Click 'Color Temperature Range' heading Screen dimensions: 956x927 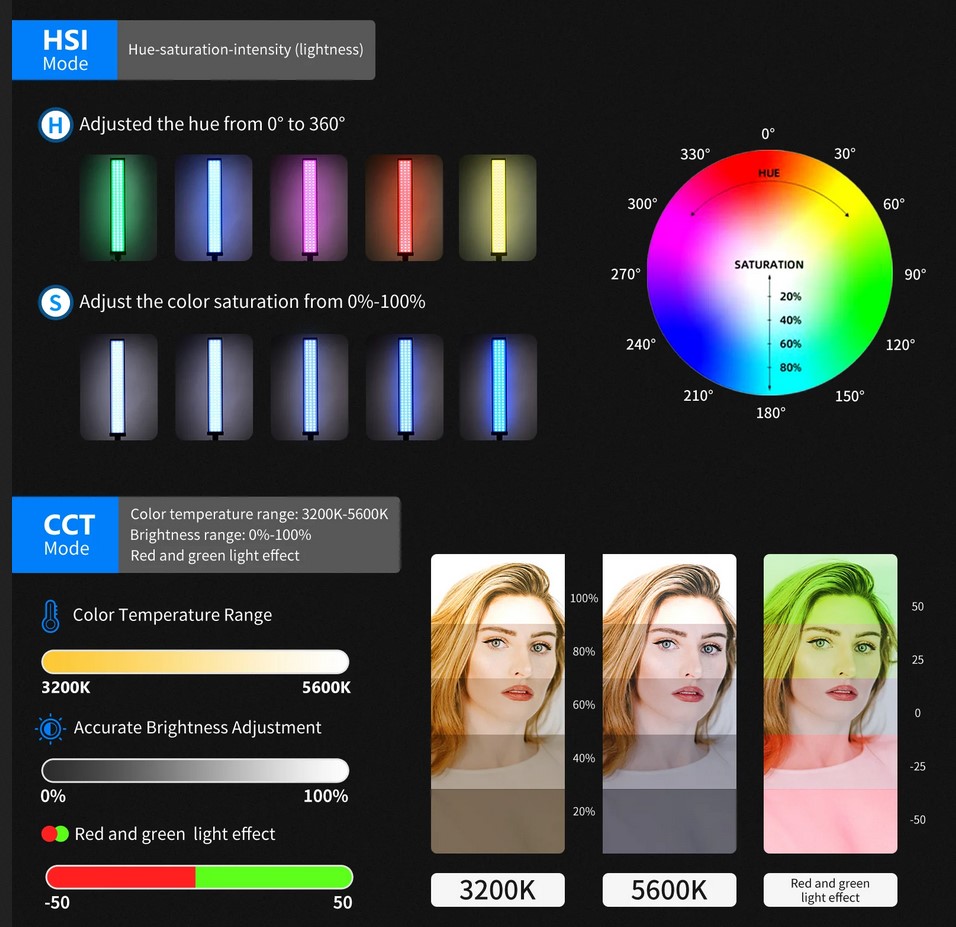click(x=173, y=615)
